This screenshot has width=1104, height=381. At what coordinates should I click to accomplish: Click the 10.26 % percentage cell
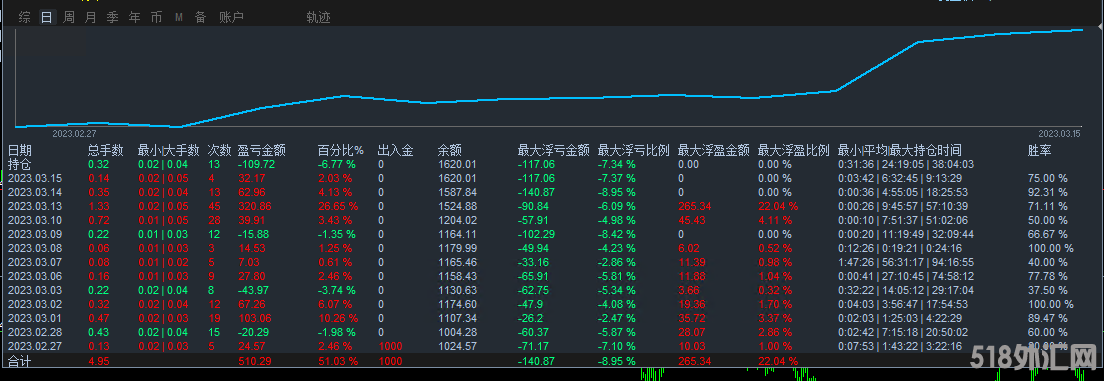pyautogui.click(x=337, y=318)
